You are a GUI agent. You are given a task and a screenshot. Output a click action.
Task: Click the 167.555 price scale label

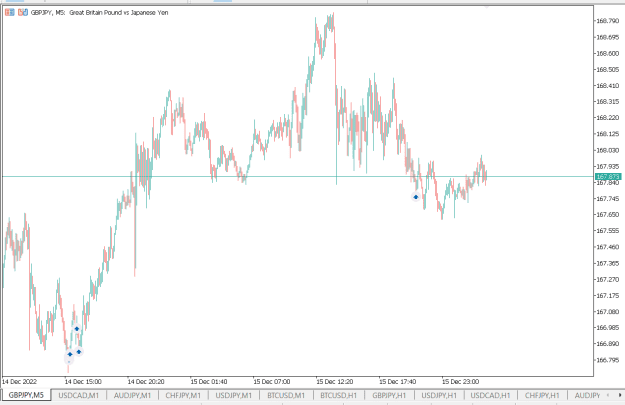tap(607, 231)
